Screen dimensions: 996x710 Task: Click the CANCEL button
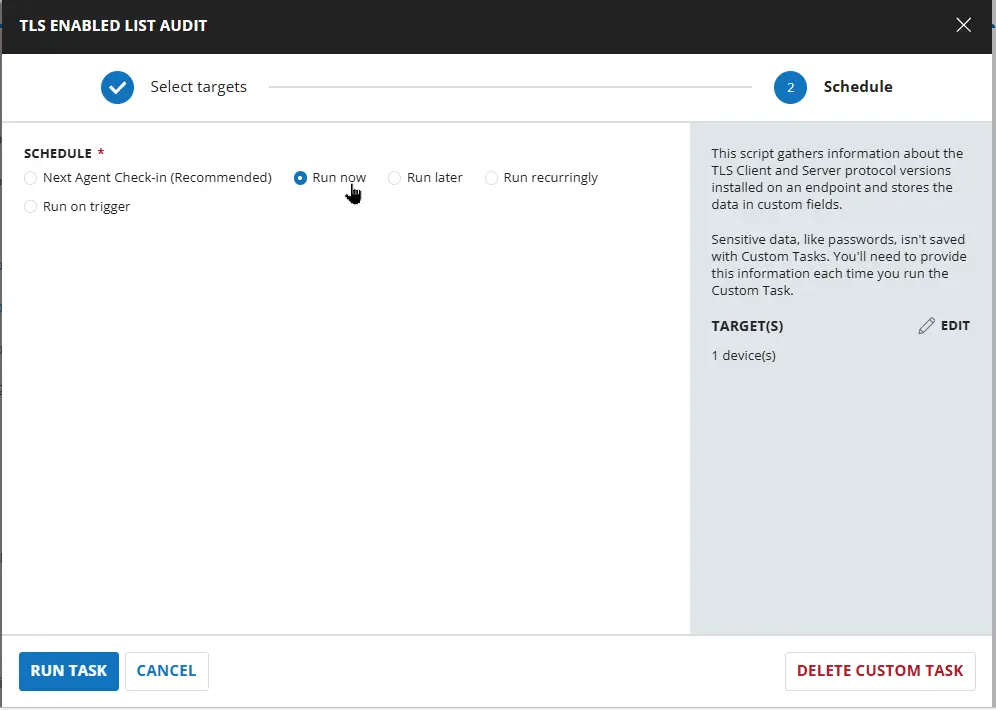[x=166, y=671]
